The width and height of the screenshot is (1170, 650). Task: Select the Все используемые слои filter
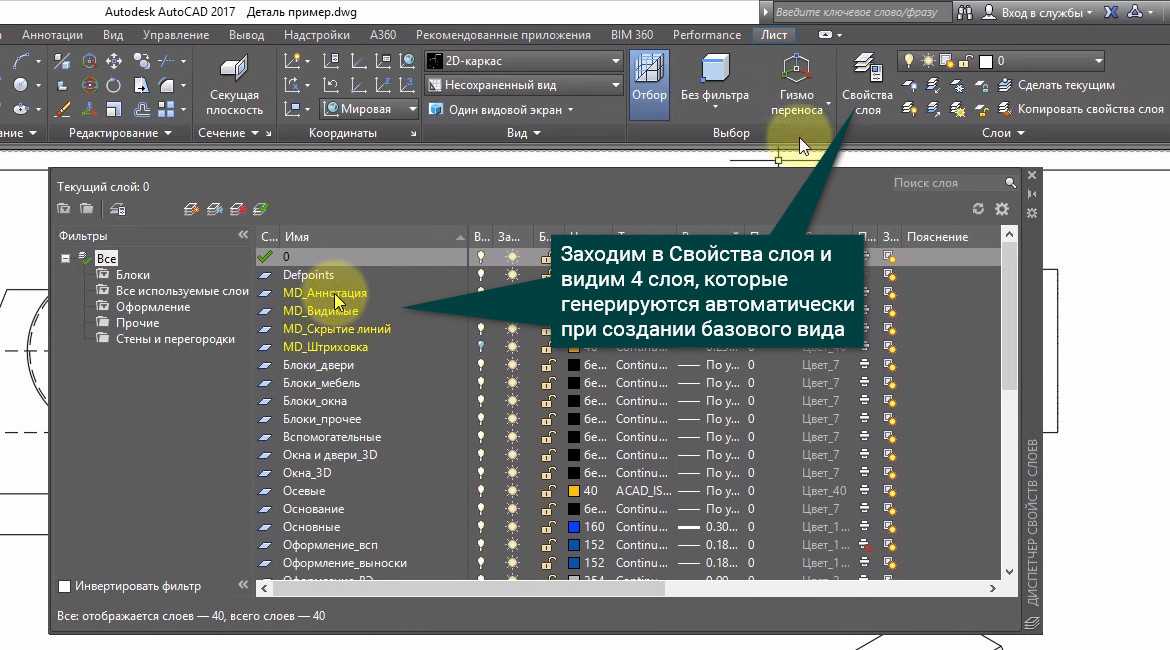click(x=182, y=291)
